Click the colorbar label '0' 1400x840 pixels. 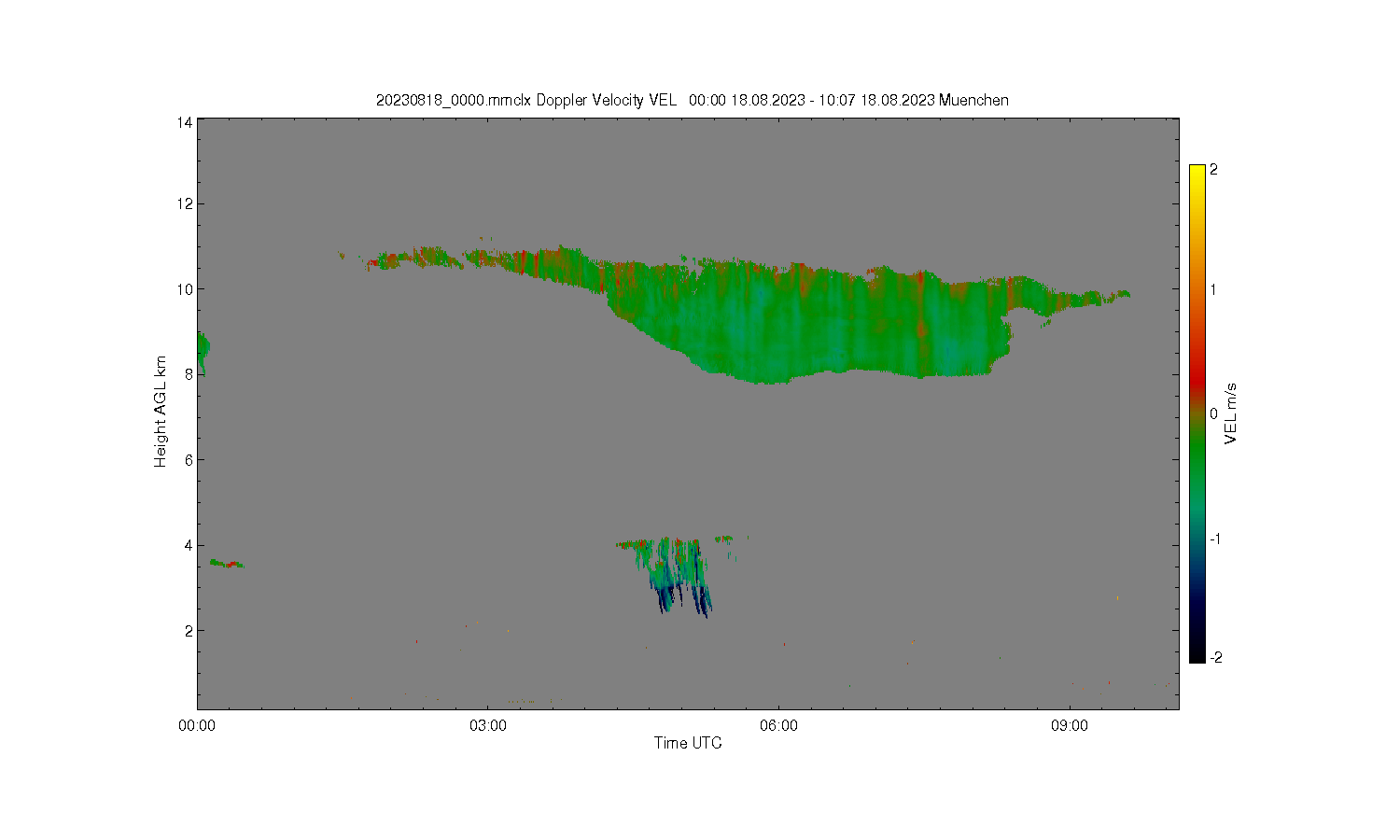(x=1213, y=413)
